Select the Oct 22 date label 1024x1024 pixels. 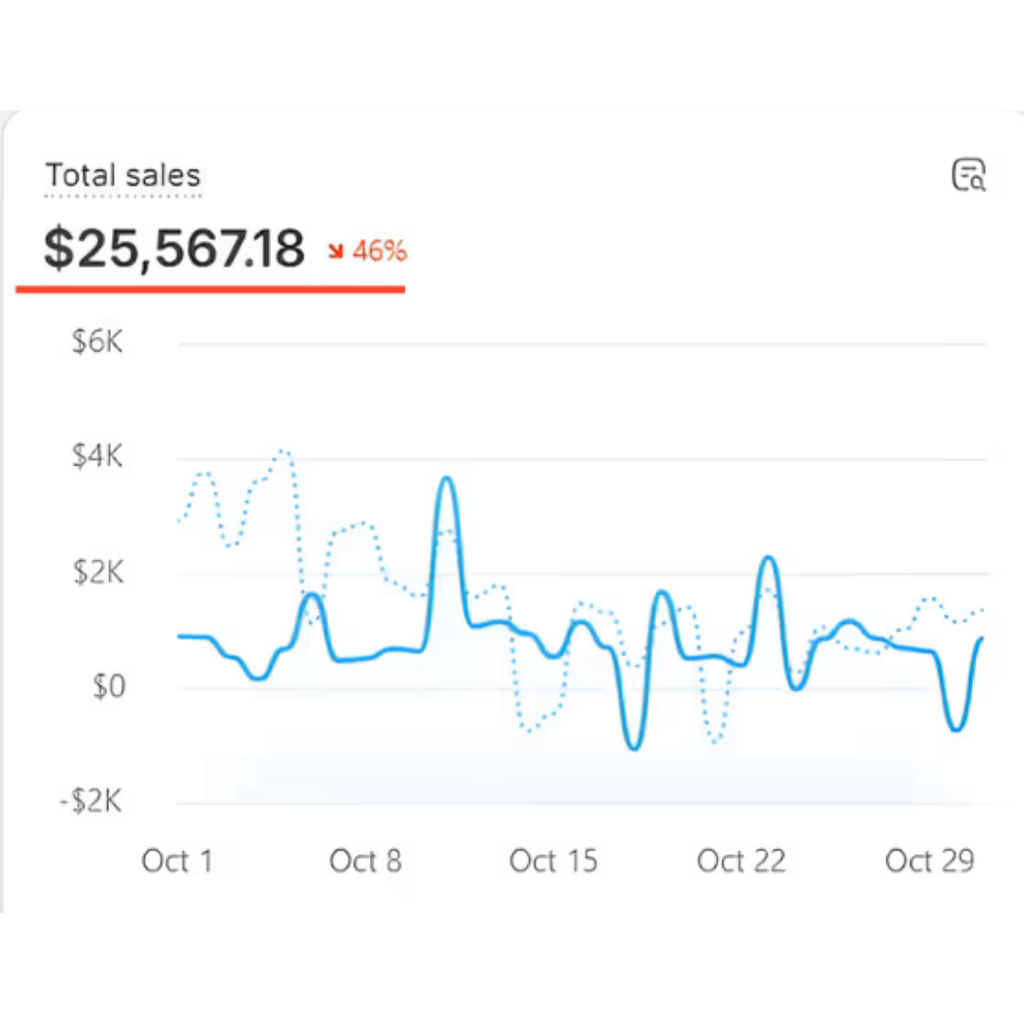point(741,861)
